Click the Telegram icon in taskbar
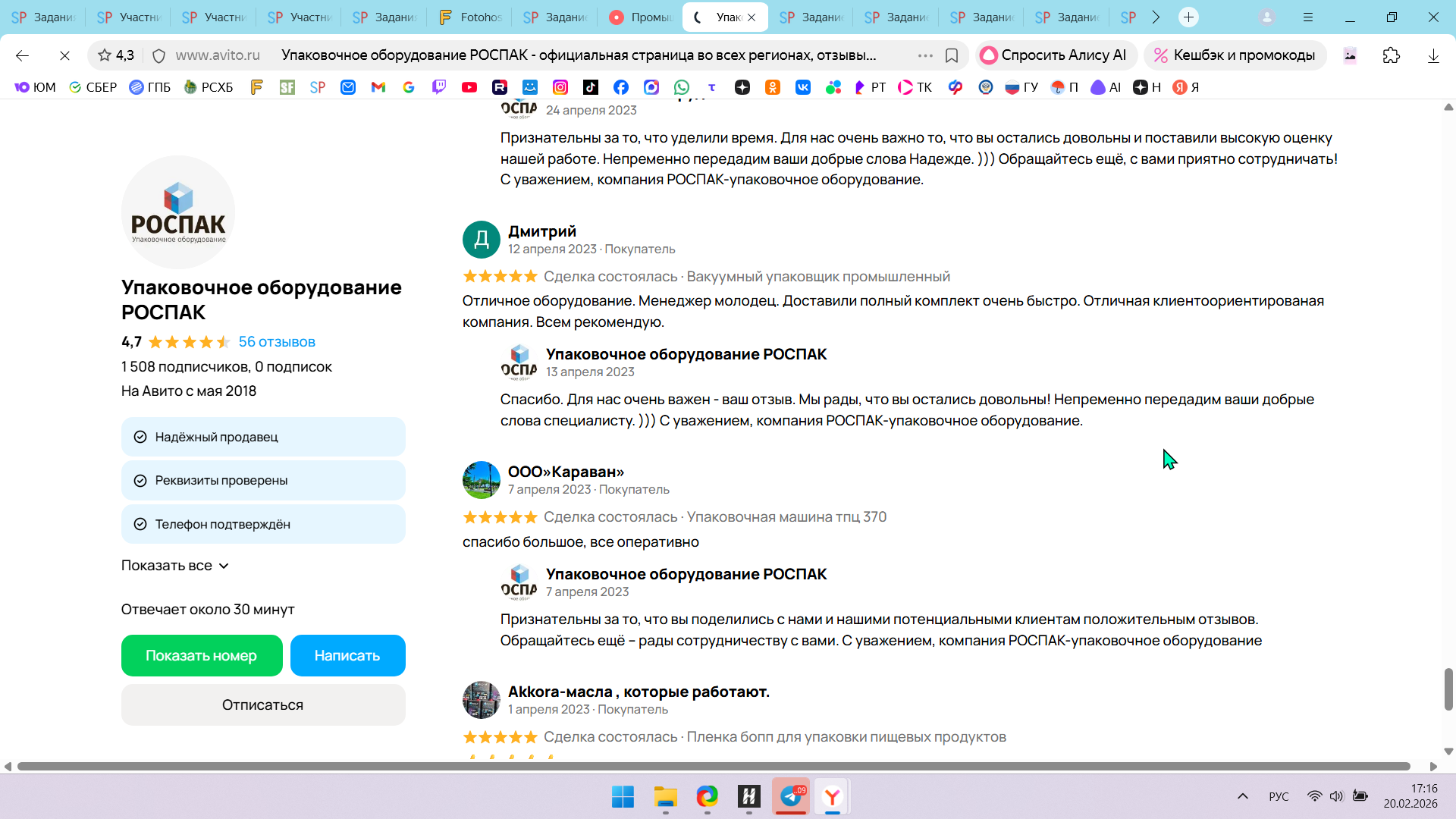Screen dimensions: 1456x819 click(791, 796)
